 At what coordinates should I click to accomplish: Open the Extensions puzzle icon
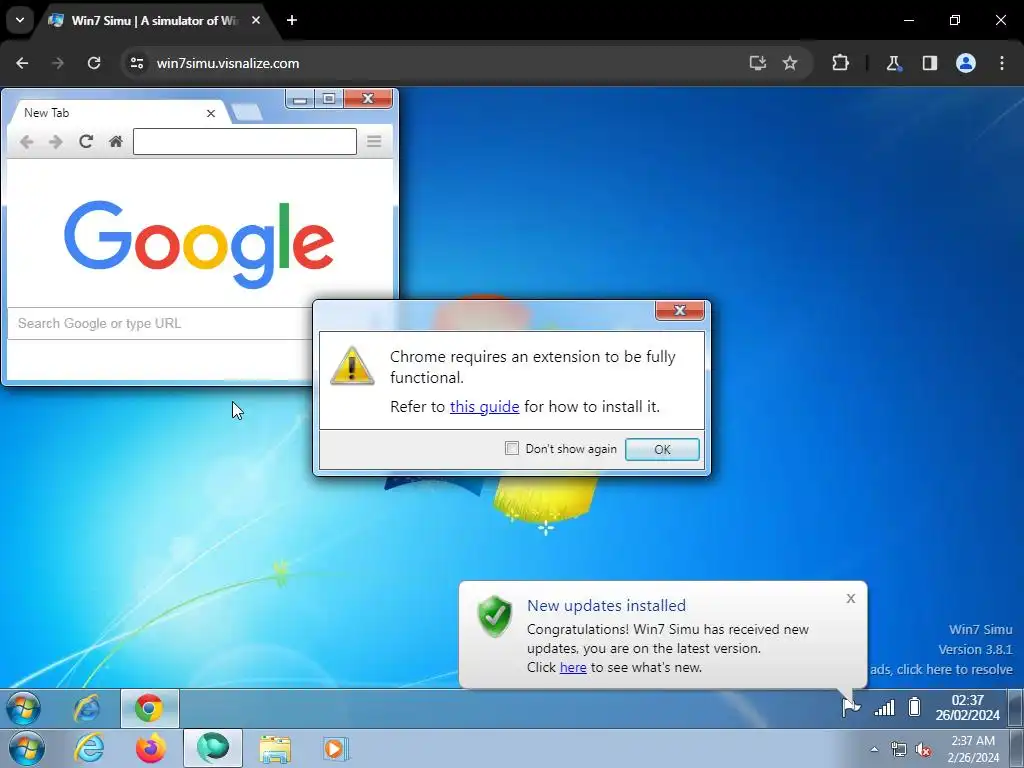(x=840, y=63)
